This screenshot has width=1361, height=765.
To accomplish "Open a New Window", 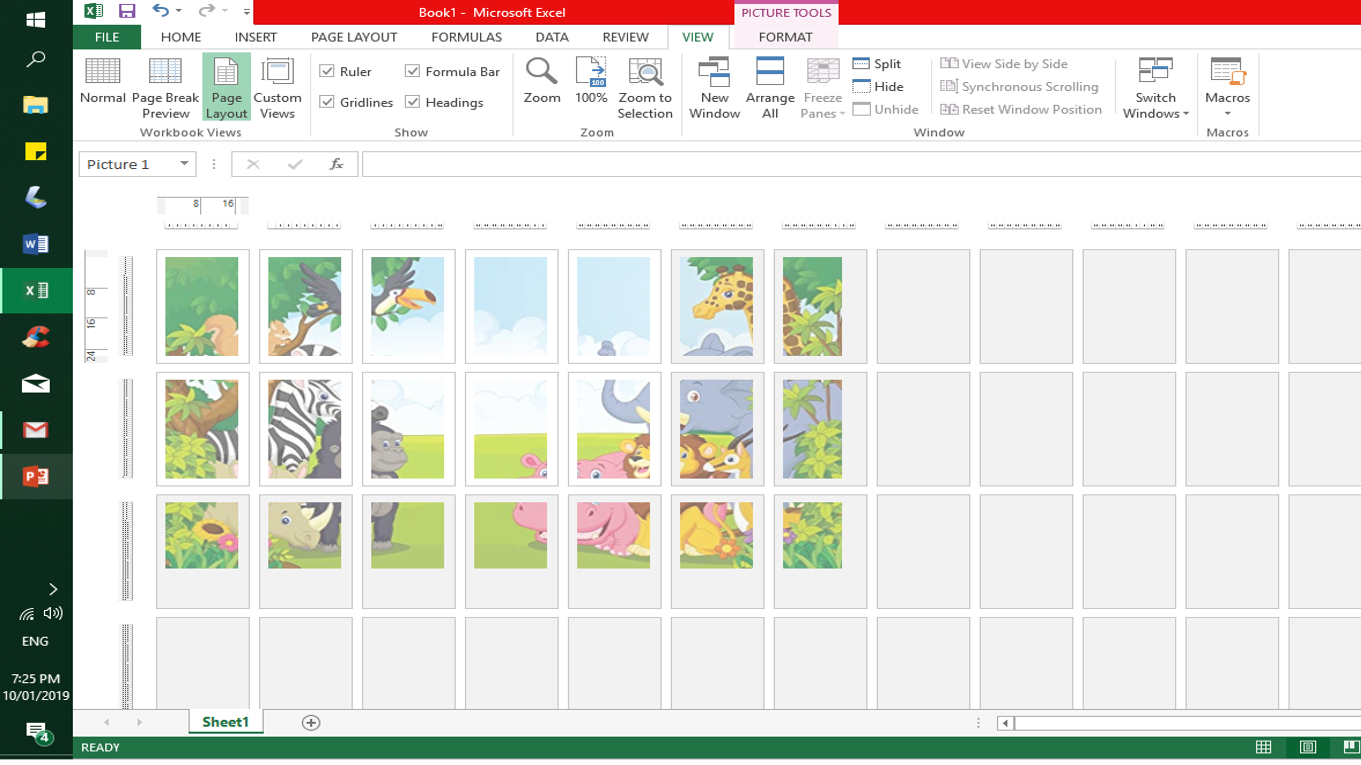I will pyautogui.click(x=713, y=85).
